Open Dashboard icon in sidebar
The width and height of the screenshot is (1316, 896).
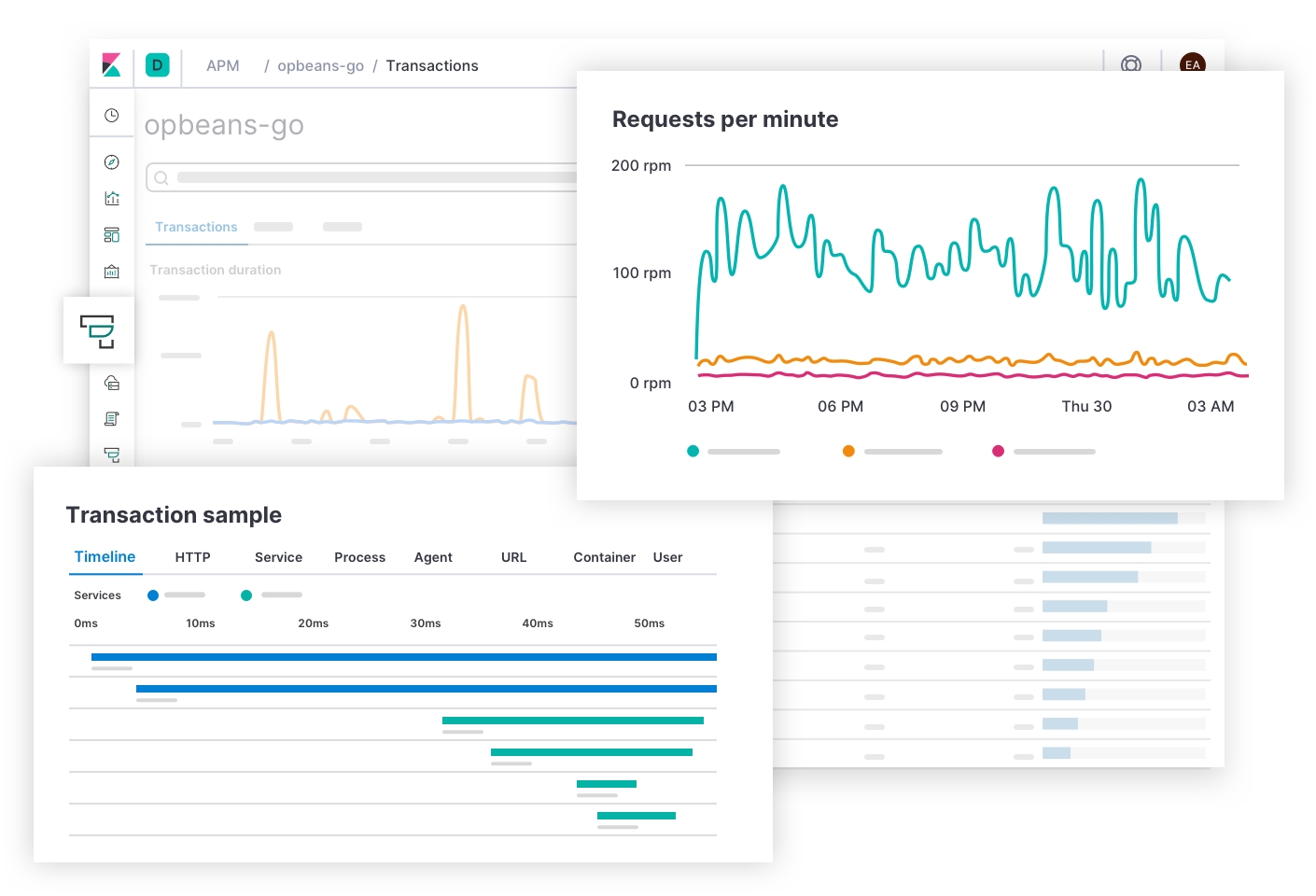112,234
